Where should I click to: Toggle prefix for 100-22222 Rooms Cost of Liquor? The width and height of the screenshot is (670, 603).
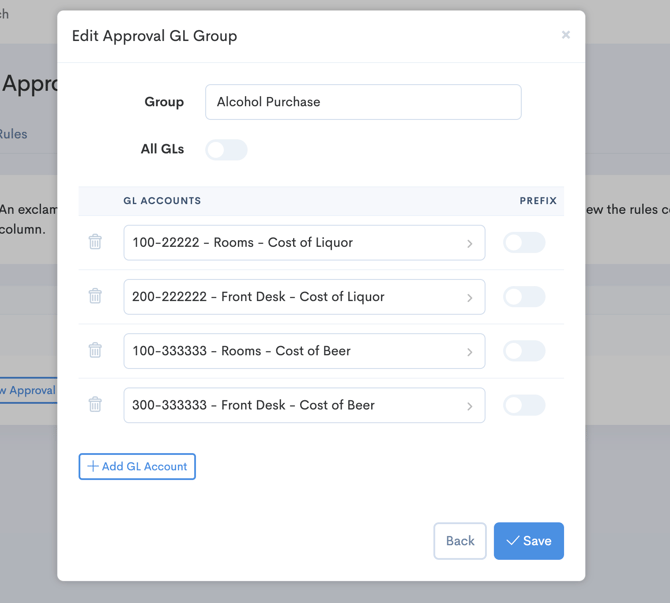tap(524, 242)
